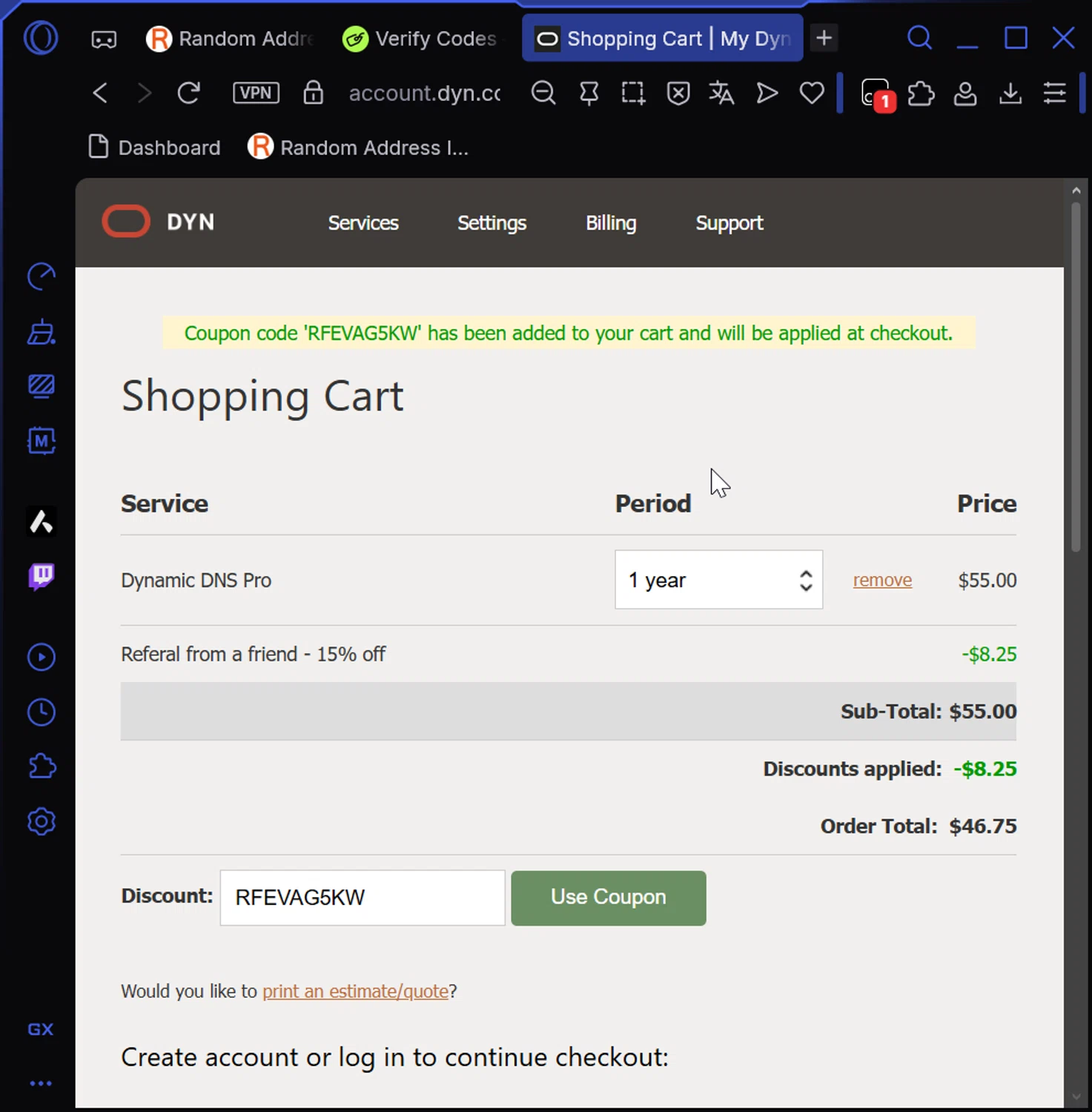Open the extensions puzzle icon in toolbar
Screen dimensions: 1092x1112
[921, 93]
